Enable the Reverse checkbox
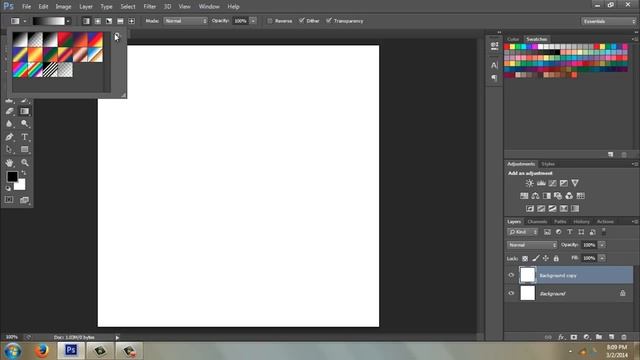 pyautogui.click(x=270, y=21)
